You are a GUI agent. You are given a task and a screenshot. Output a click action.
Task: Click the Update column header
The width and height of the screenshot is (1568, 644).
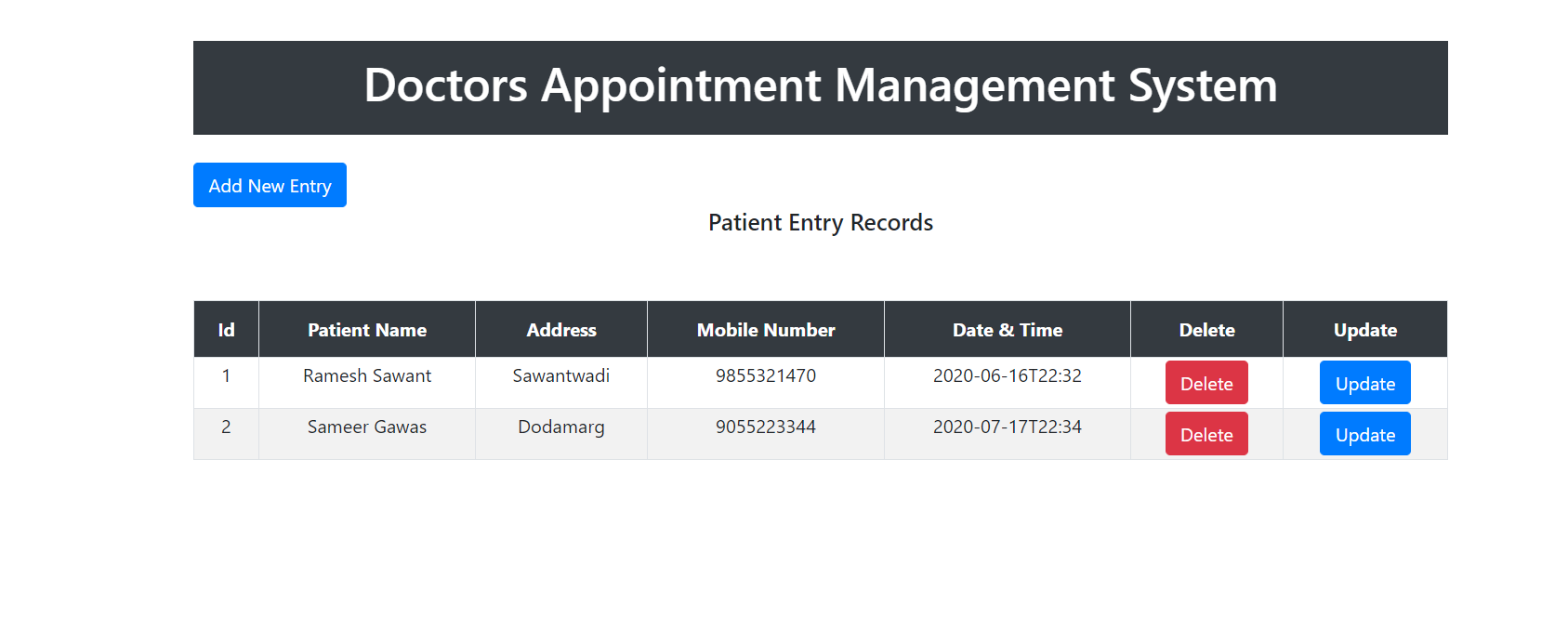point(1364,329)
